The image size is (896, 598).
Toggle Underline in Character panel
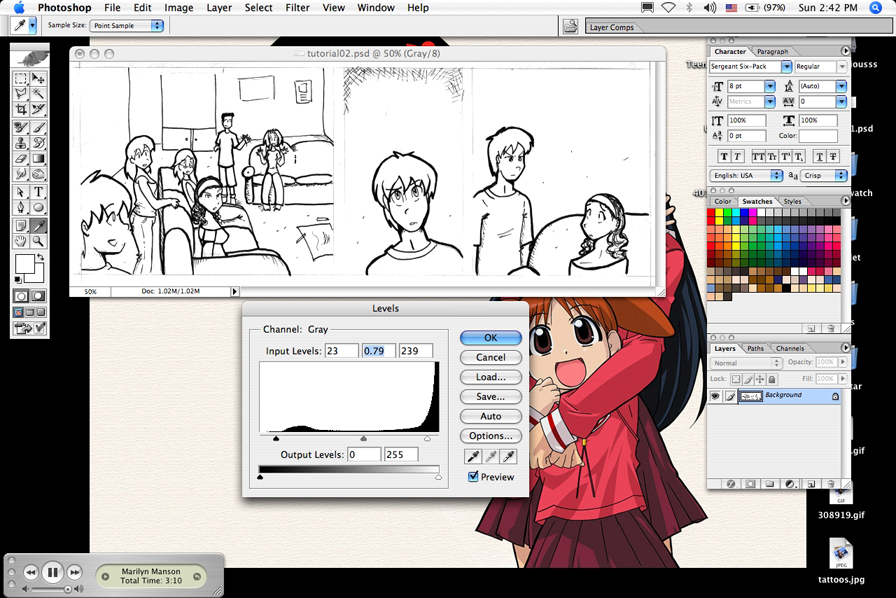pos(820,157)
